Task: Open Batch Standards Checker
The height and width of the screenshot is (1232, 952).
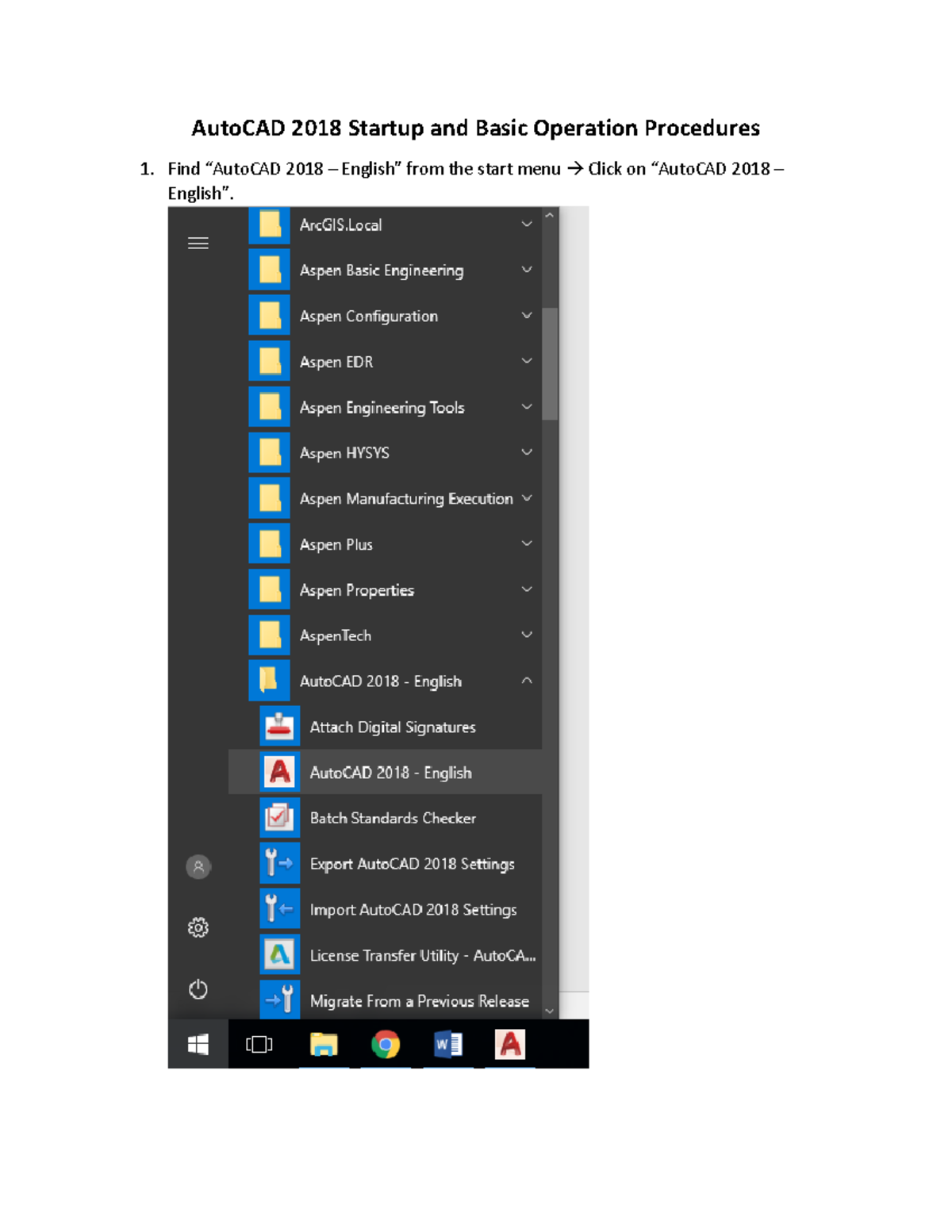Action: pos(392,818)
